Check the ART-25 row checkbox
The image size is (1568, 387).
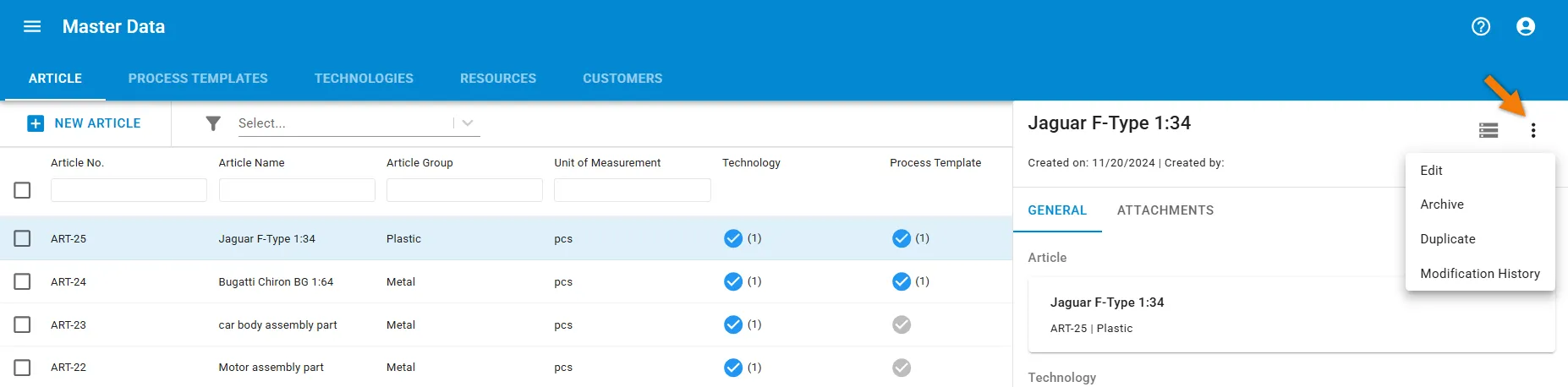pos(23,238)
